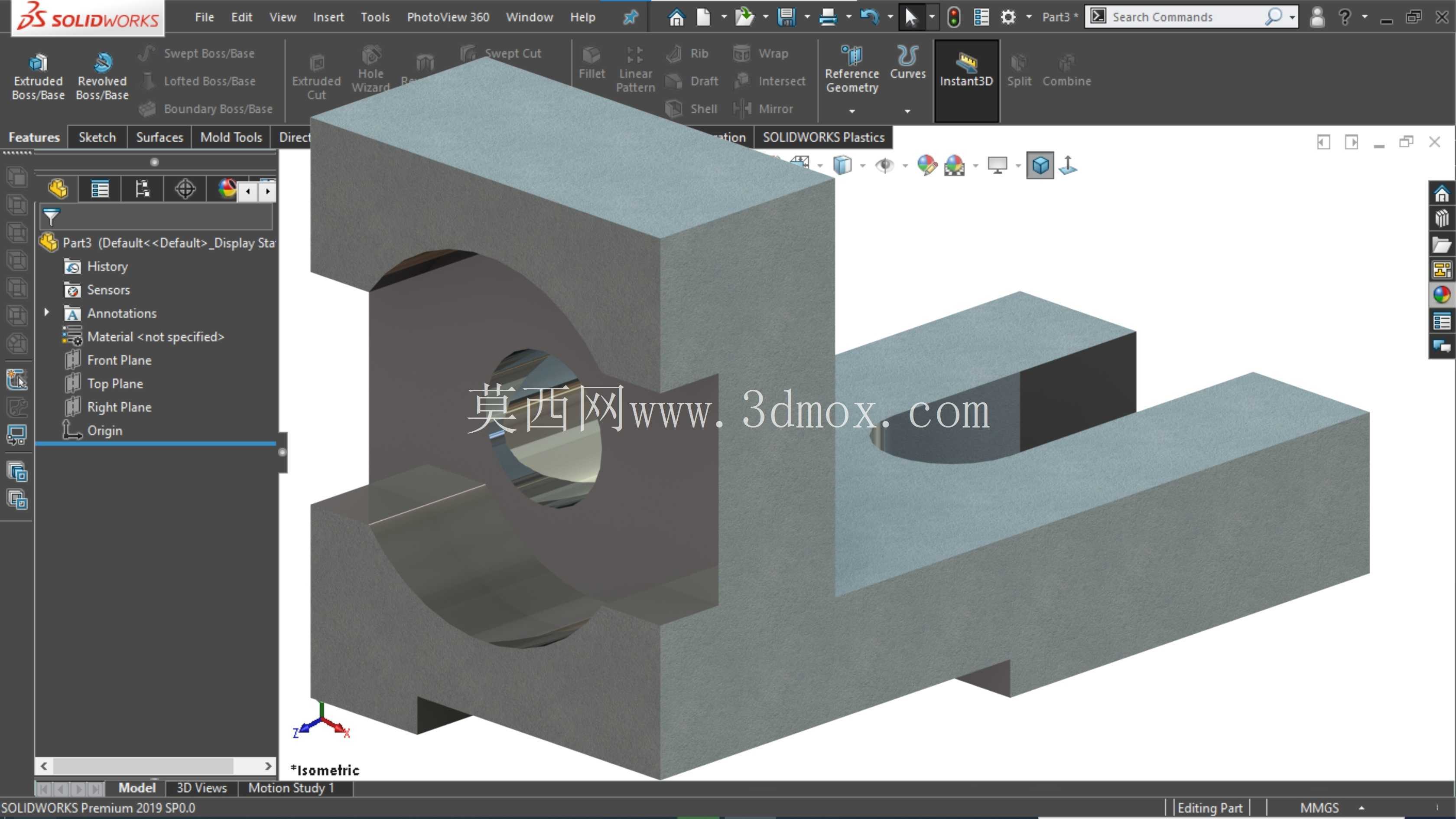The height and width of the screenshot is (819, 1456).
Task: Open the Undo dropdown arrow
Action: pos(890,17)
